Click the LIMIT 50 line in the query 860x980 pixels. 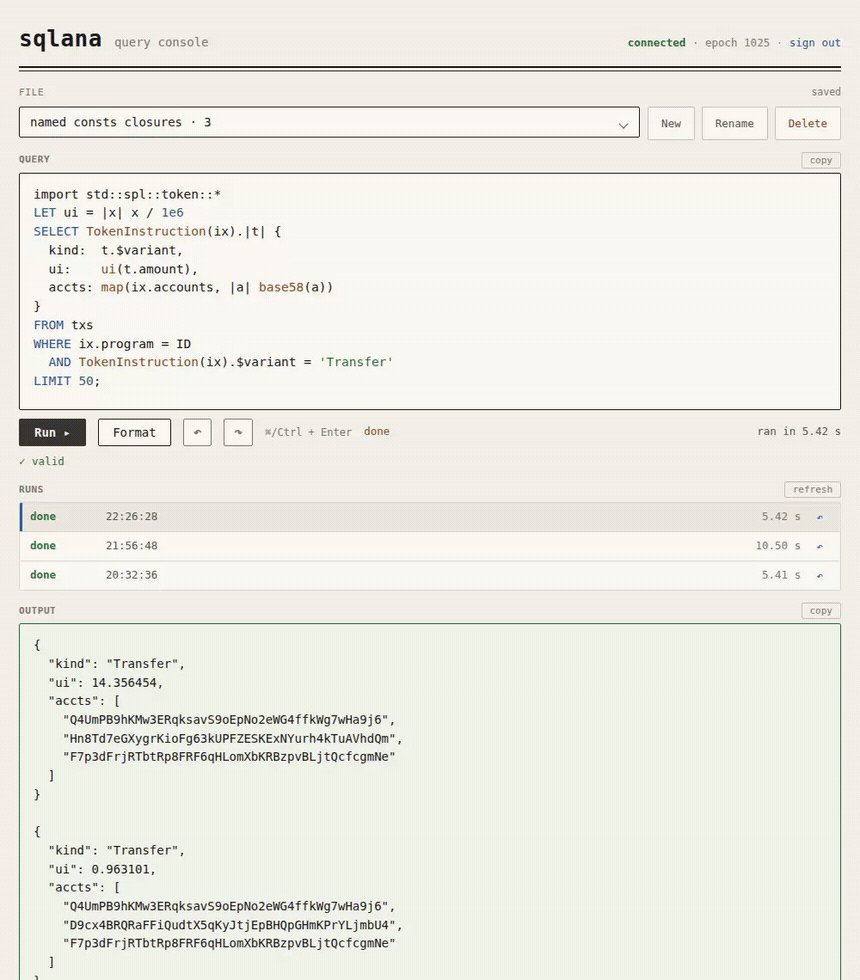(66, 381)
